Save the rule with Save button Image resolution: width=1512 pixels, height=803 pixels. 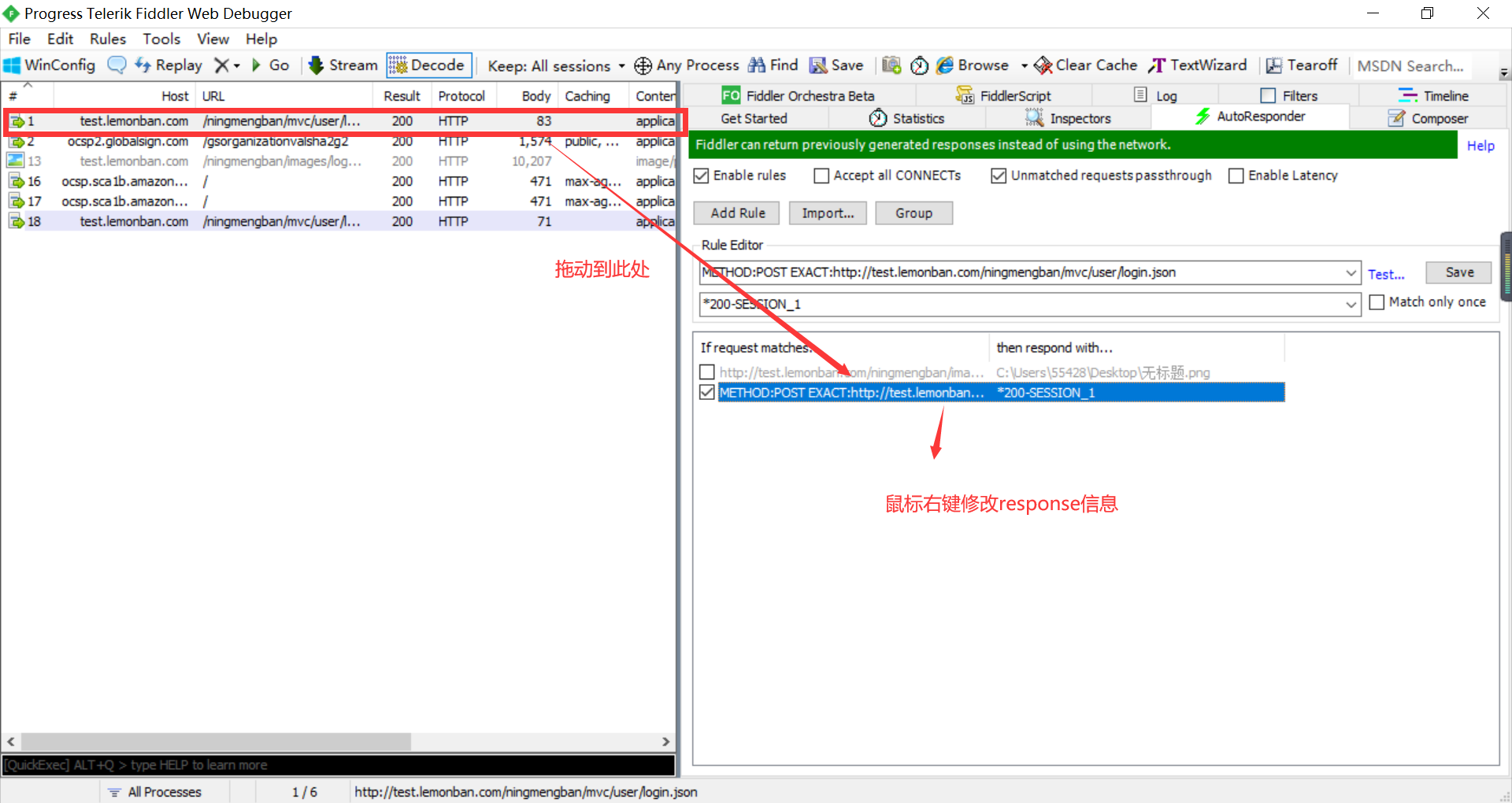pos(1459,272)
